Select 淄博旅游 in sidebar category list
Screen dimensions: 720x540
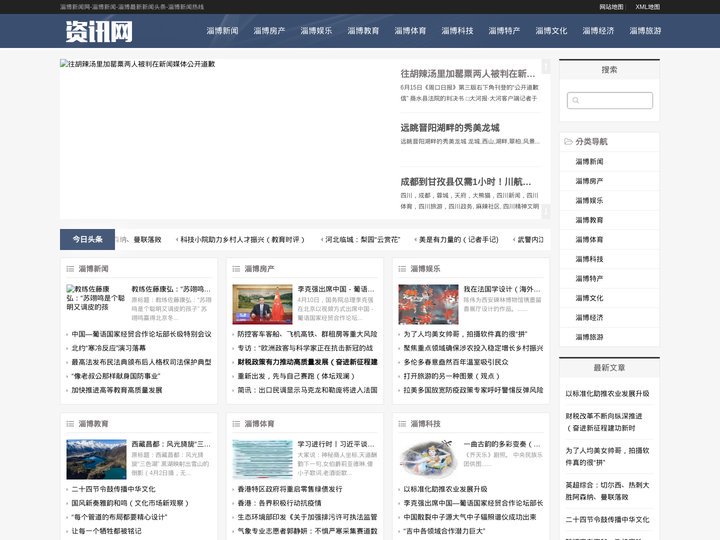pos(590,337)
